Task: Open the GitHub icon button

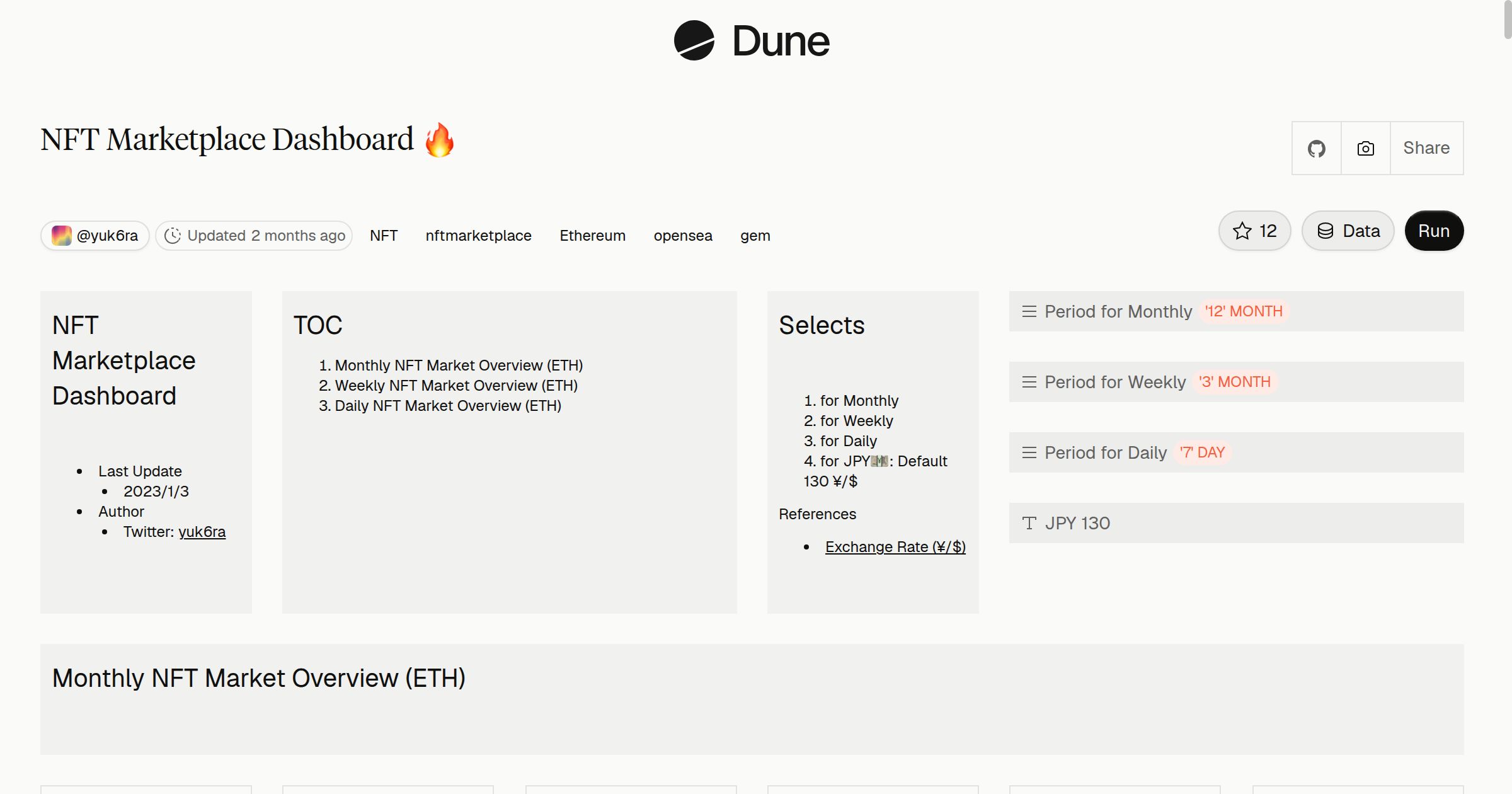Action: (1317, 148)
